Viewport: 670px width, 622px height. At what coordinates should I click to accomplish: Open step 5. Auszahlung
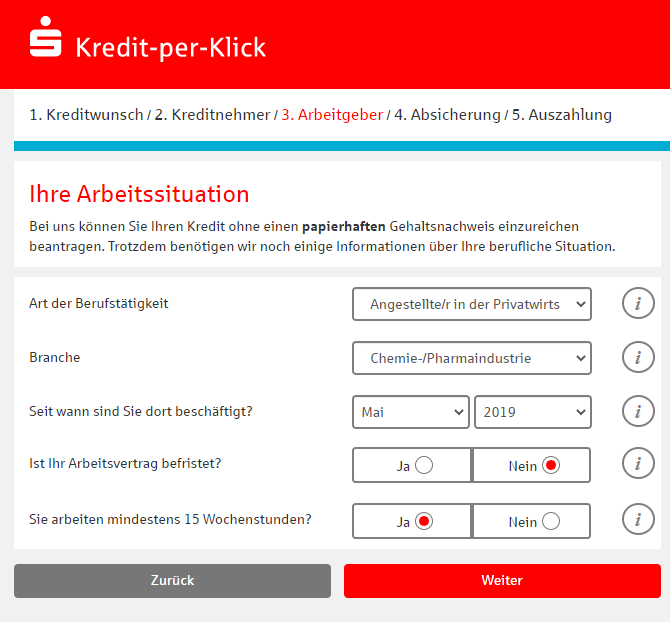pos(561,115)
